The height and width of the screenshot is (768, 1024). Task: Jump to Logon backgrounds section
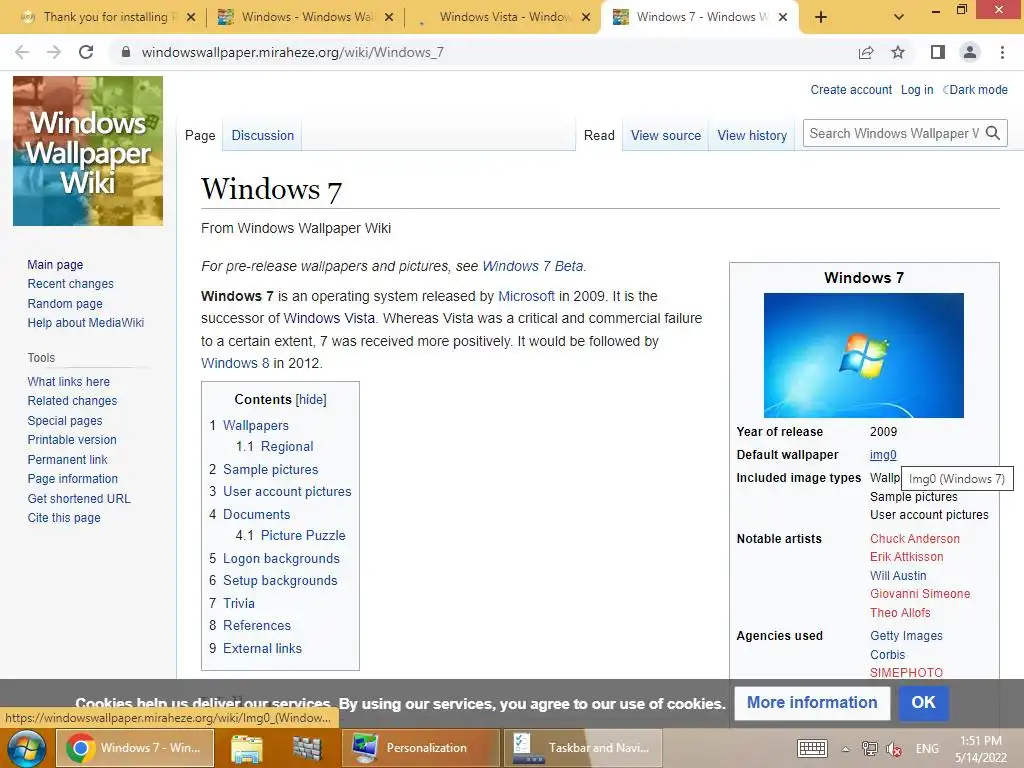[281, 558]
